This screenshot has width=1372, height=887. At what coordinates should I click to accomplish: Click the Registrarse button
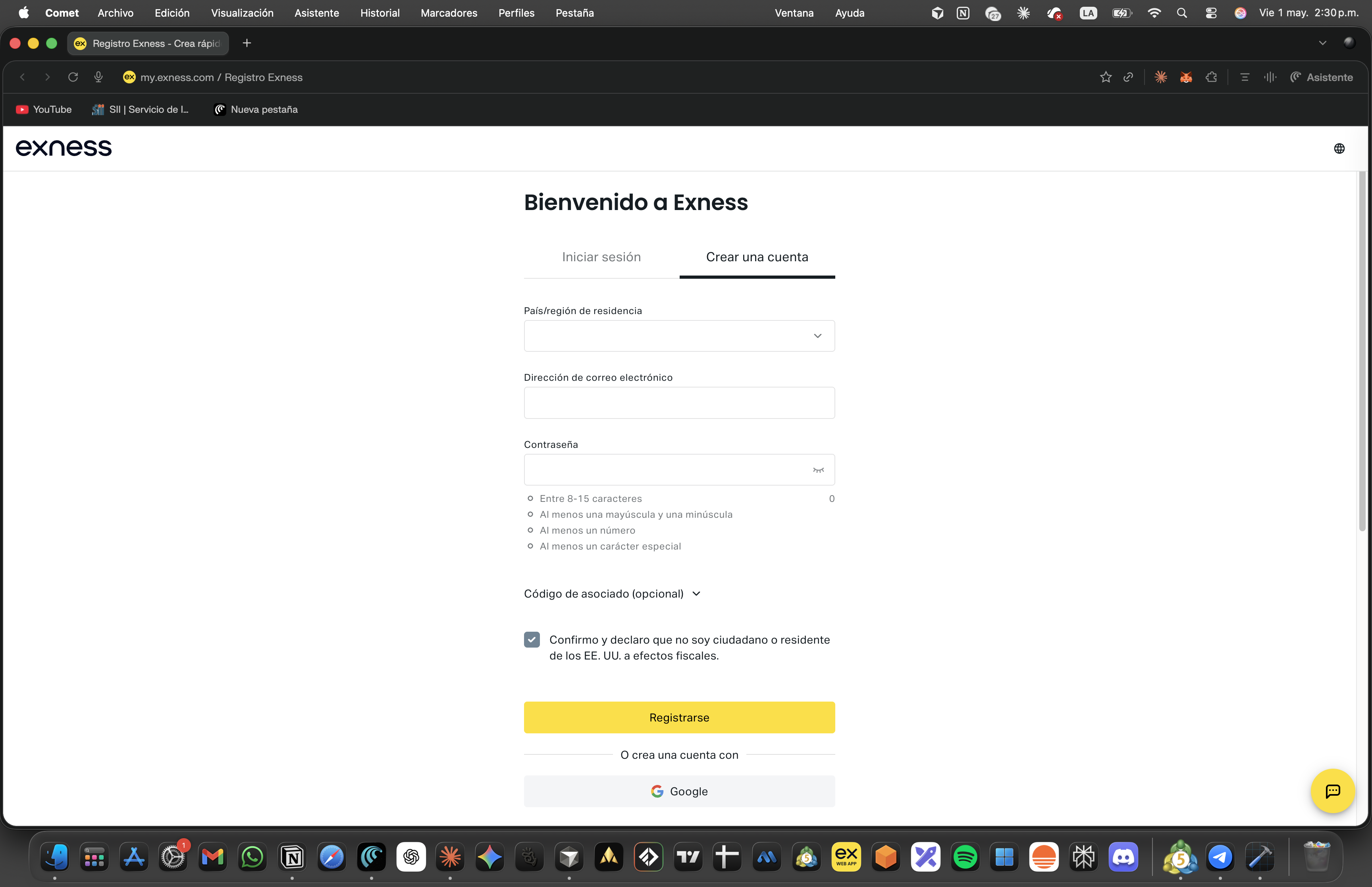tap(679, 718)
